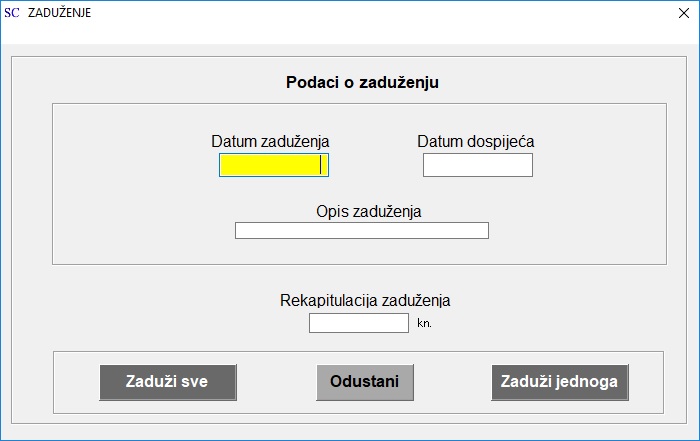Click the SC application icon in title bar

pyautogui.click(x=12, y=12)
